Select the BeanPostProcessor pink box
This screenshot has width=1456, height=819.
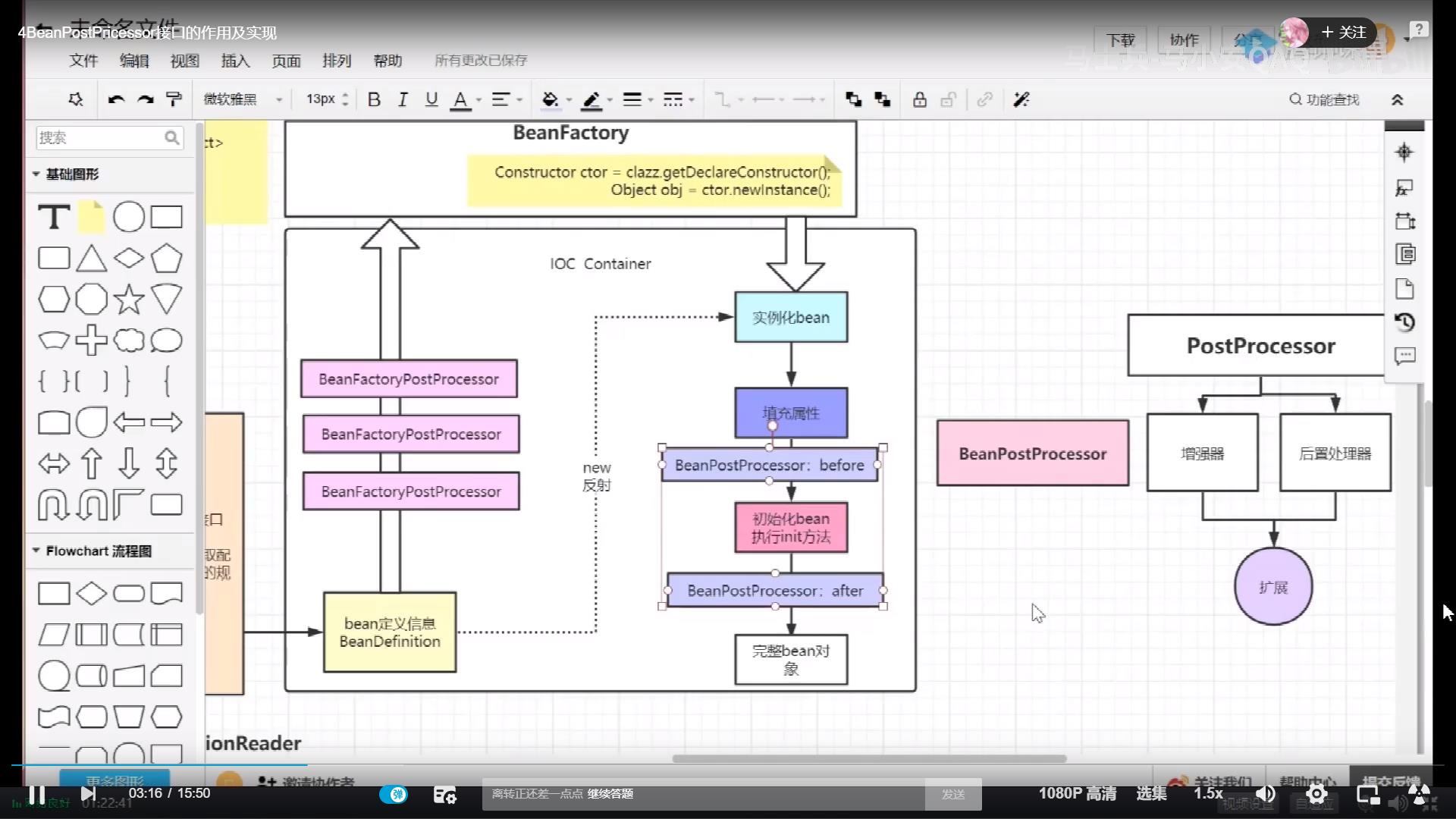[1032, 453]
